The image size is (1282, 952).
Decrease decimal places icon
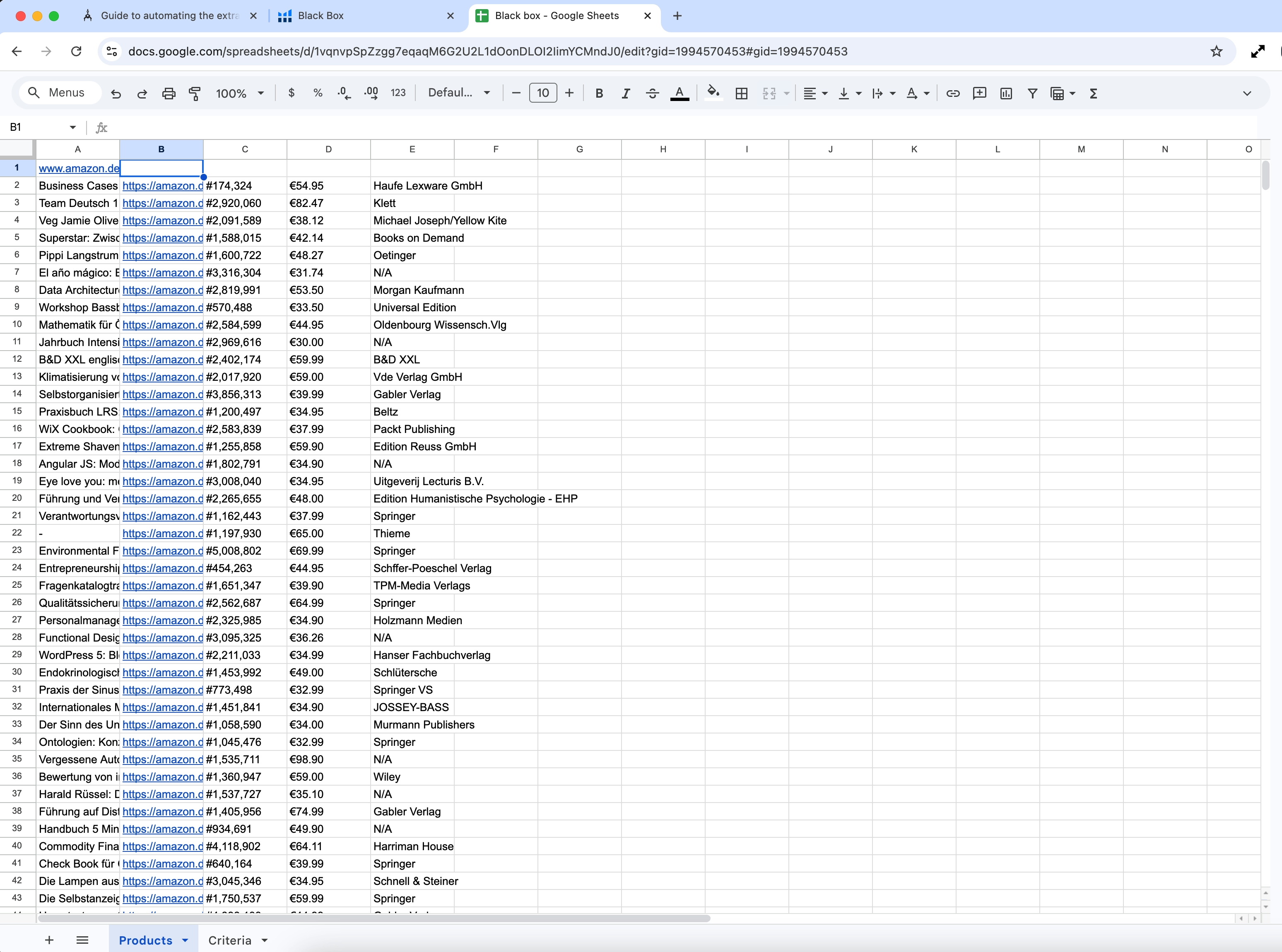point(344,93)
